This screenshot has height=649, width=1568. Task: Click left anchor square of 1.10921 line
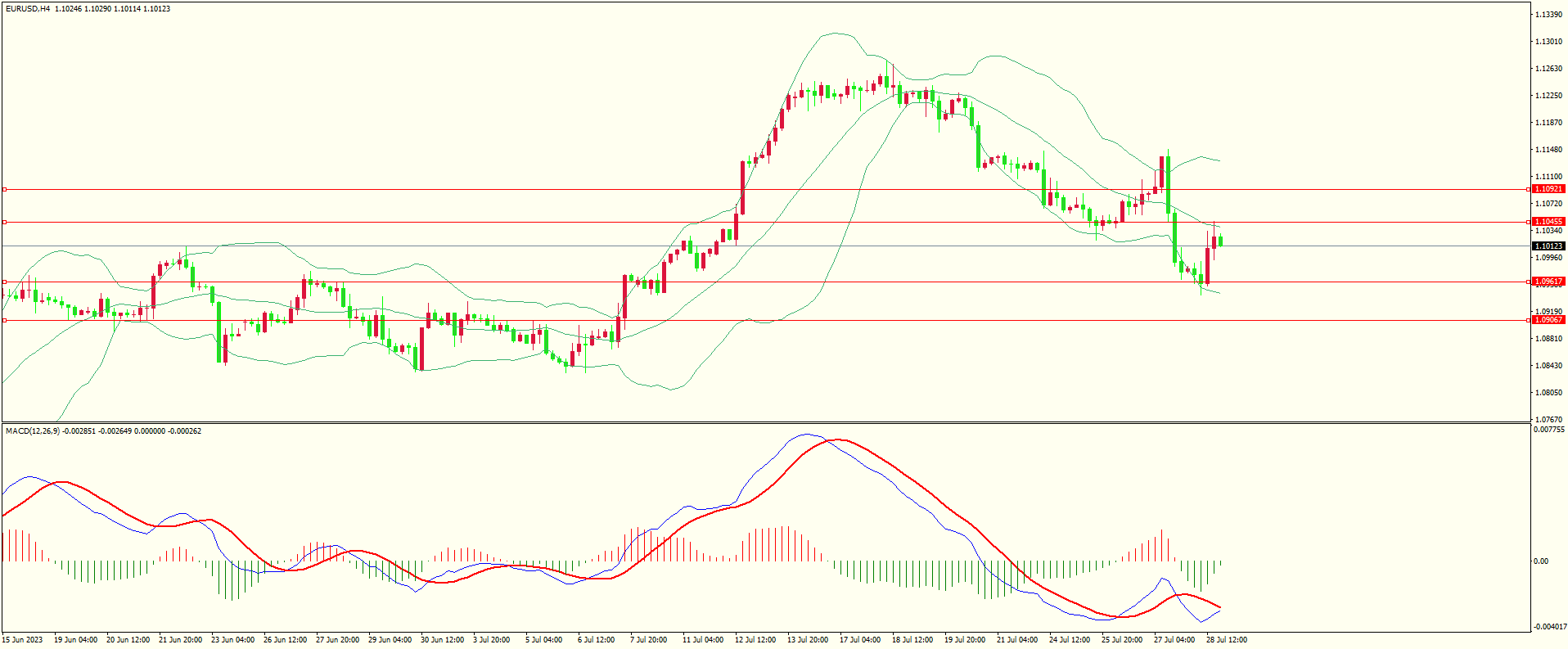[4, 189]
